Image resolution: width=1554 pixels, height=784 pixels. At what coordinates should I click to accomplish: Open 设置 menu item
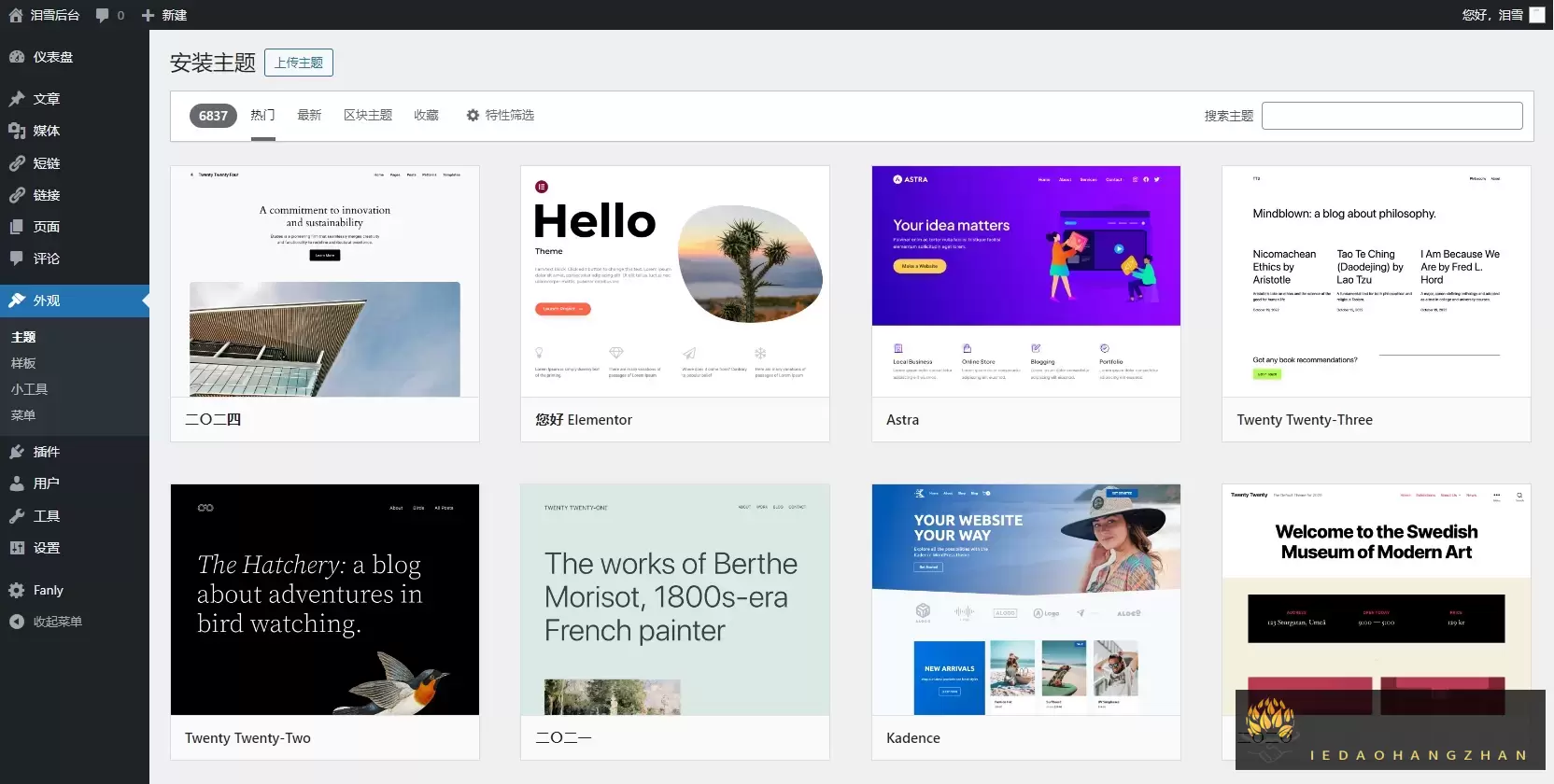[x=75, y=548]
